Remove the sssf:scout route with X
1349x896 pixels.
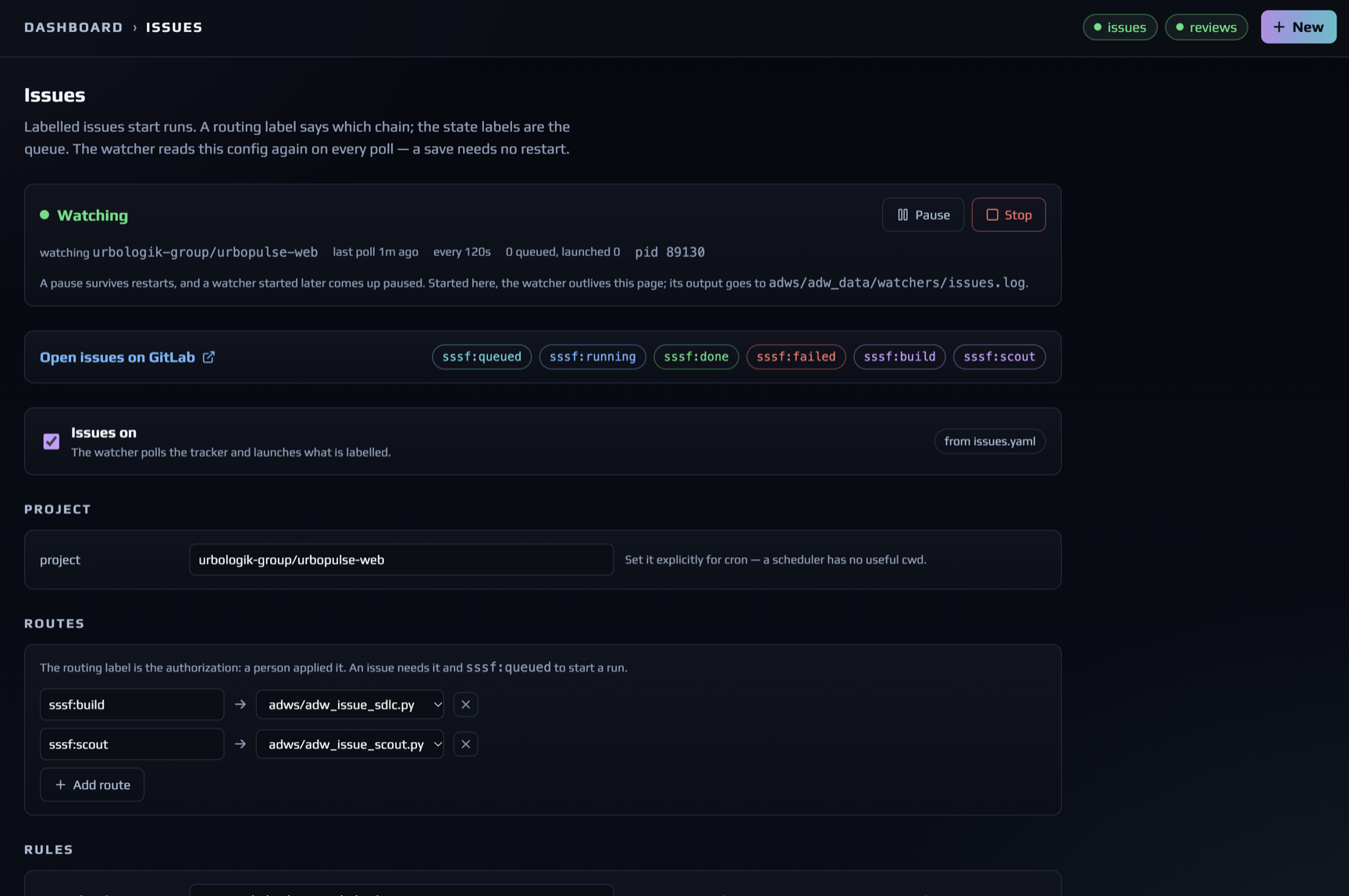[465, 745]
